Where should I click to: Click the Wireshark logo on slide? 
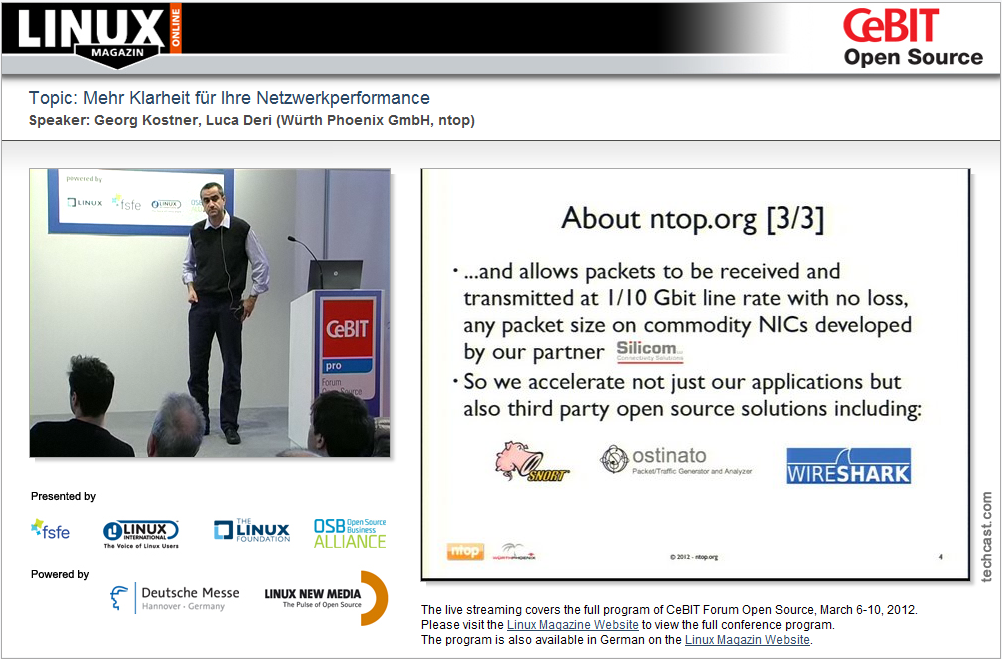[848, 465]
